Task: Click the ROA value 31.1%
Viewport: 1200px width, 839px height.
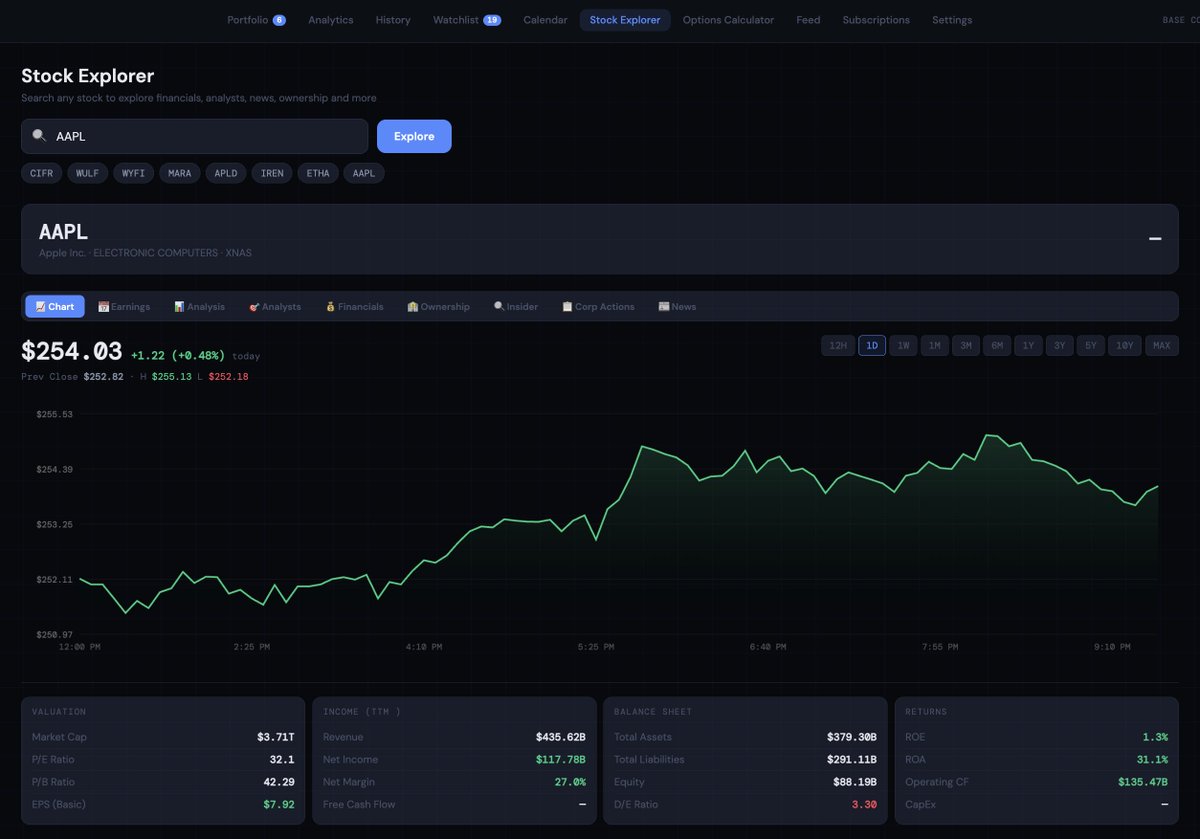Action: (1152, 759)
